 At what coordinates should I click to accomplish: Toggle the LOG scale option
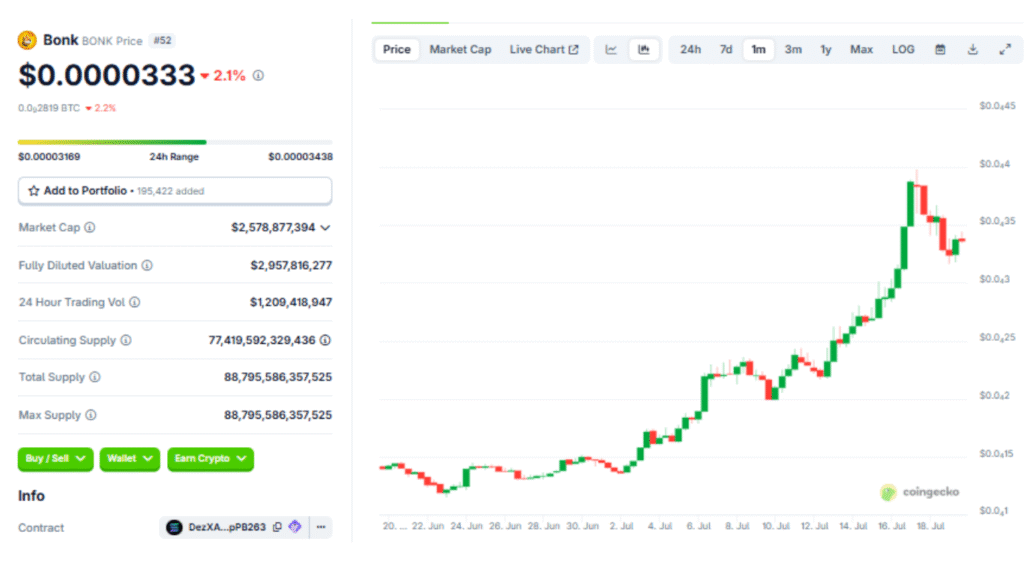903,49
